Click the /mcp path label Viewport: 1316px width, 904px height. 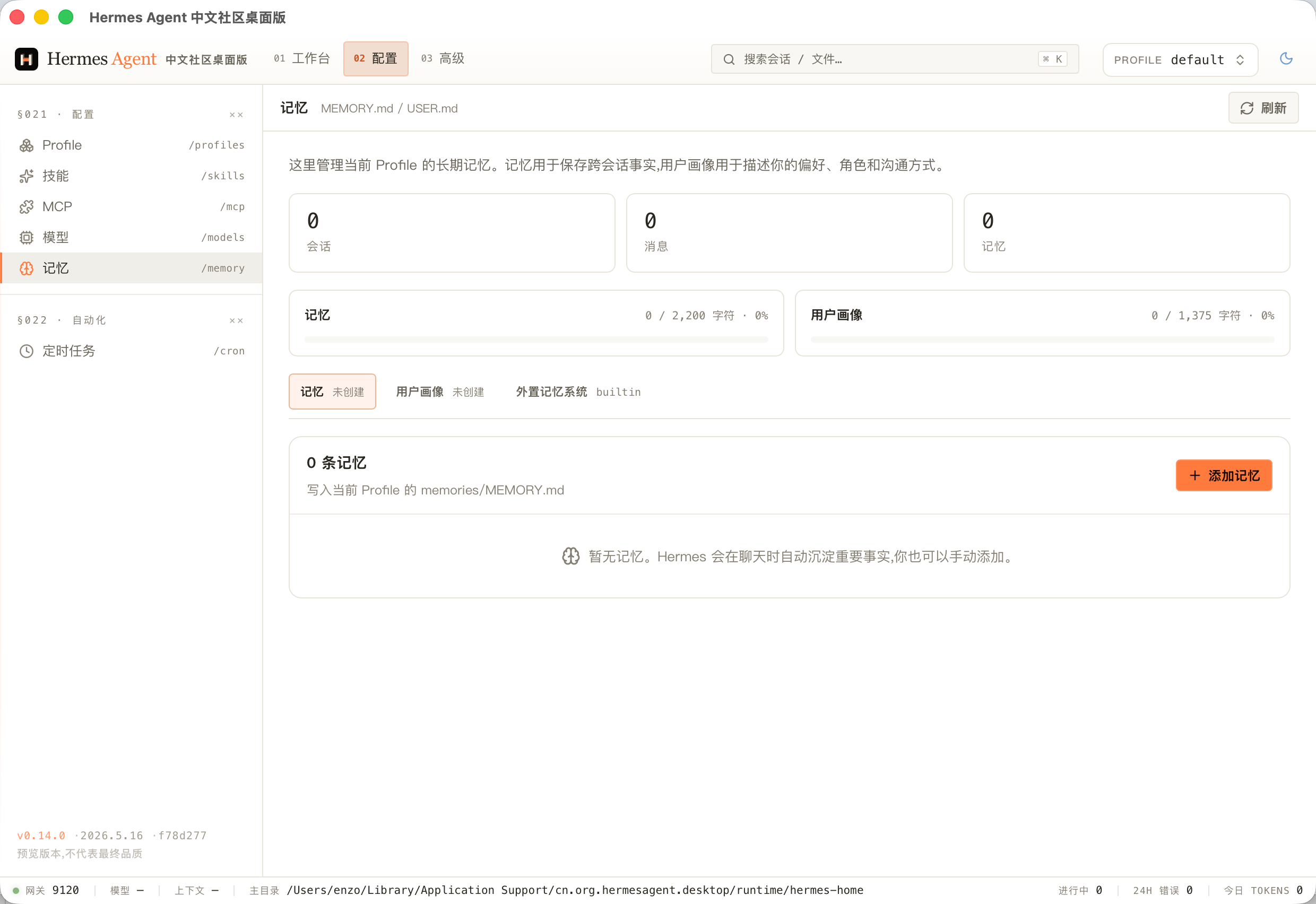coord(232,207)
